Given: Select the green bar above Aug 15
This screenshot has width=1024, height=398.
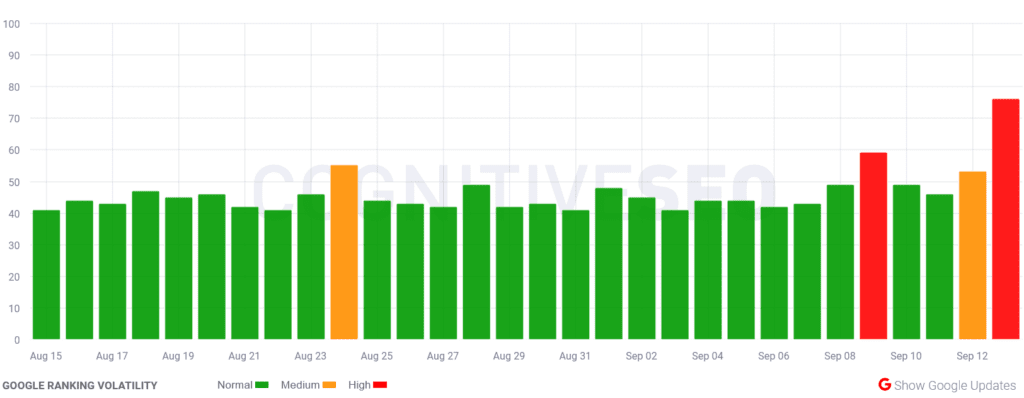Looking at the screenshot, I should pos(46,275).
